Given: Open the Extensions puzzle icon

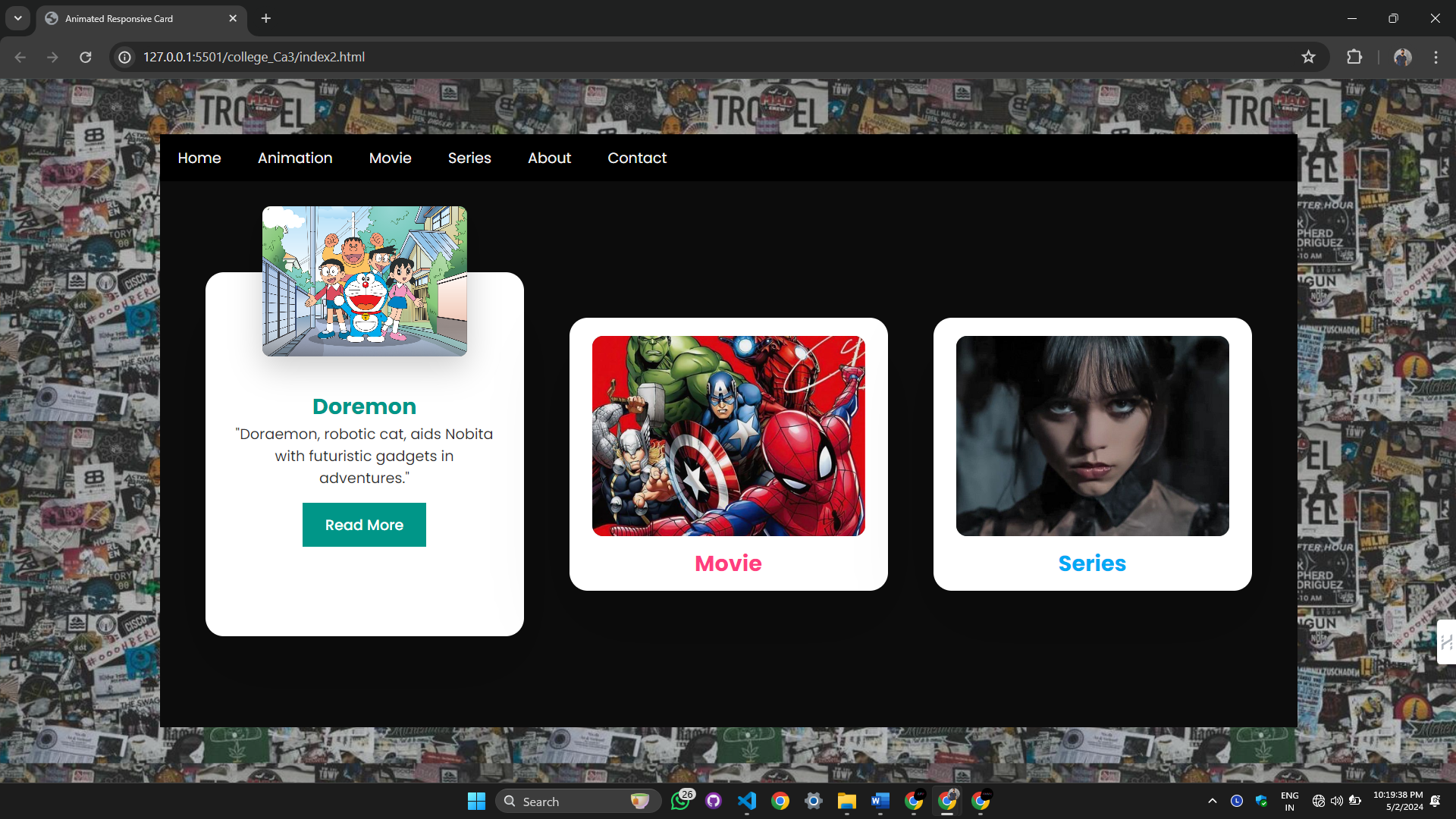Looking at the screenshot, I should tap(1354, 57).
